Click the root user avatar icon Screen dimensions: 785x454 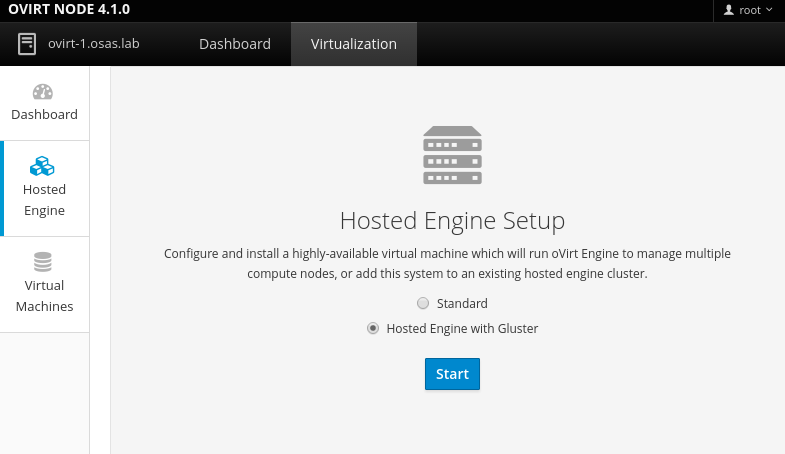(x=728, y=10)
